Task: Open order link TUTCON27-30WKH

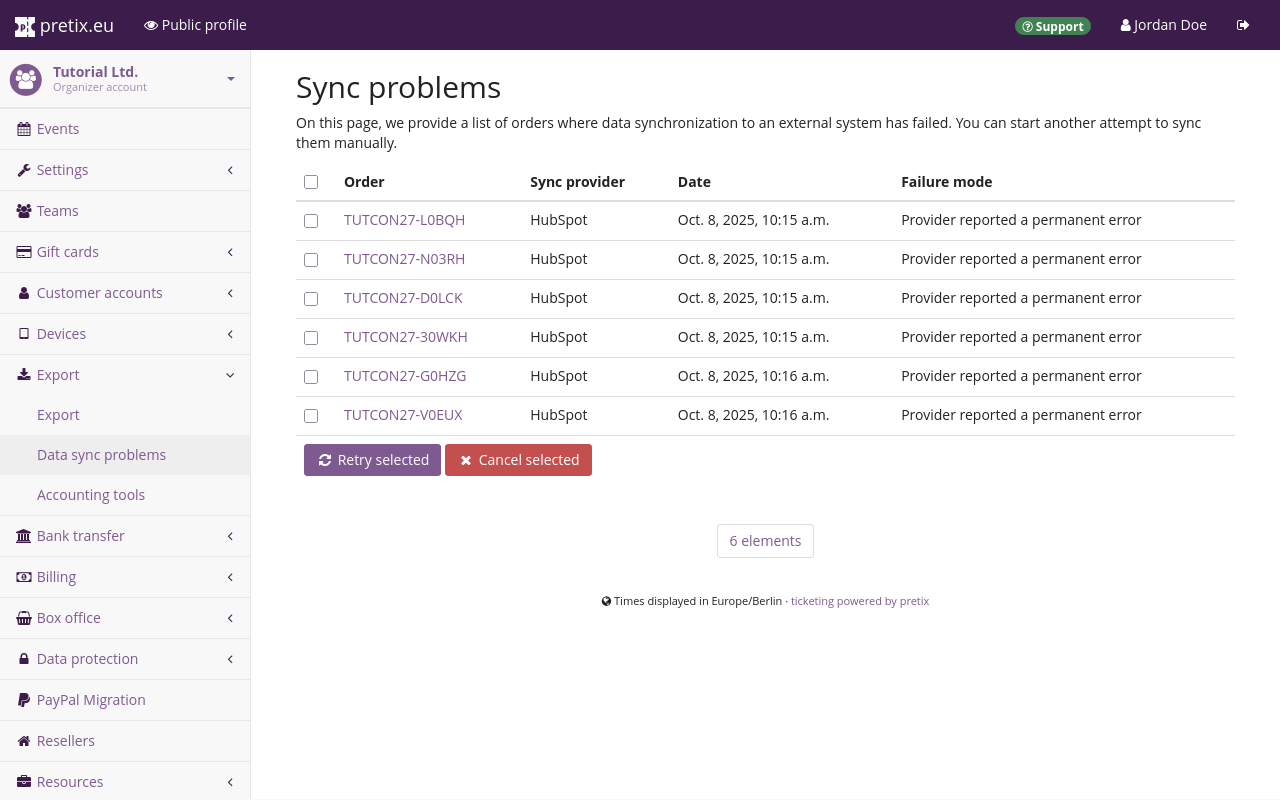Action: point(405,337)
